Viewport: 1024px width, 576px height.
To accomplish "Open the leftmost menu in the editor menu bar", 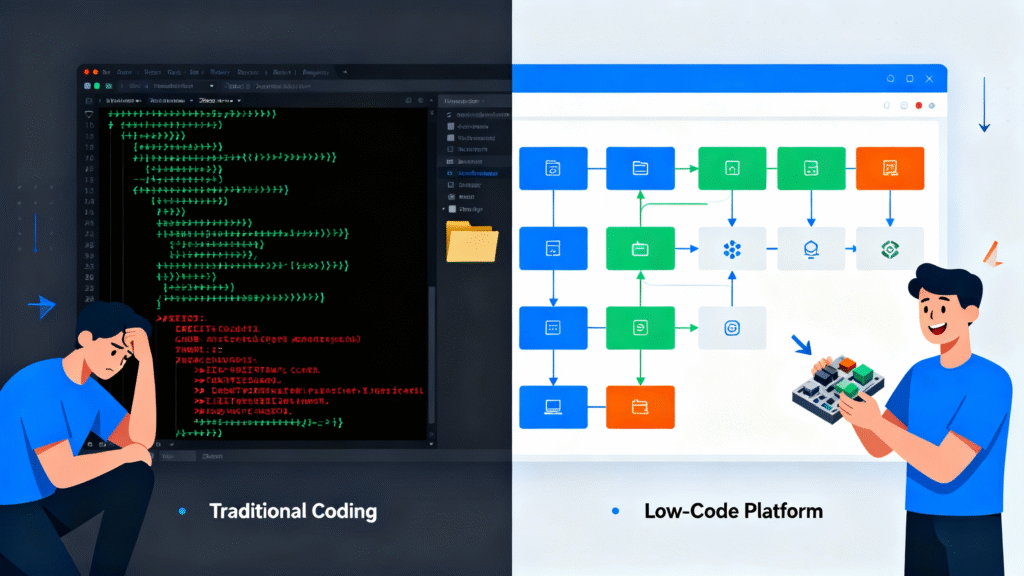I will pyautogui.click(x=105, y=72).
